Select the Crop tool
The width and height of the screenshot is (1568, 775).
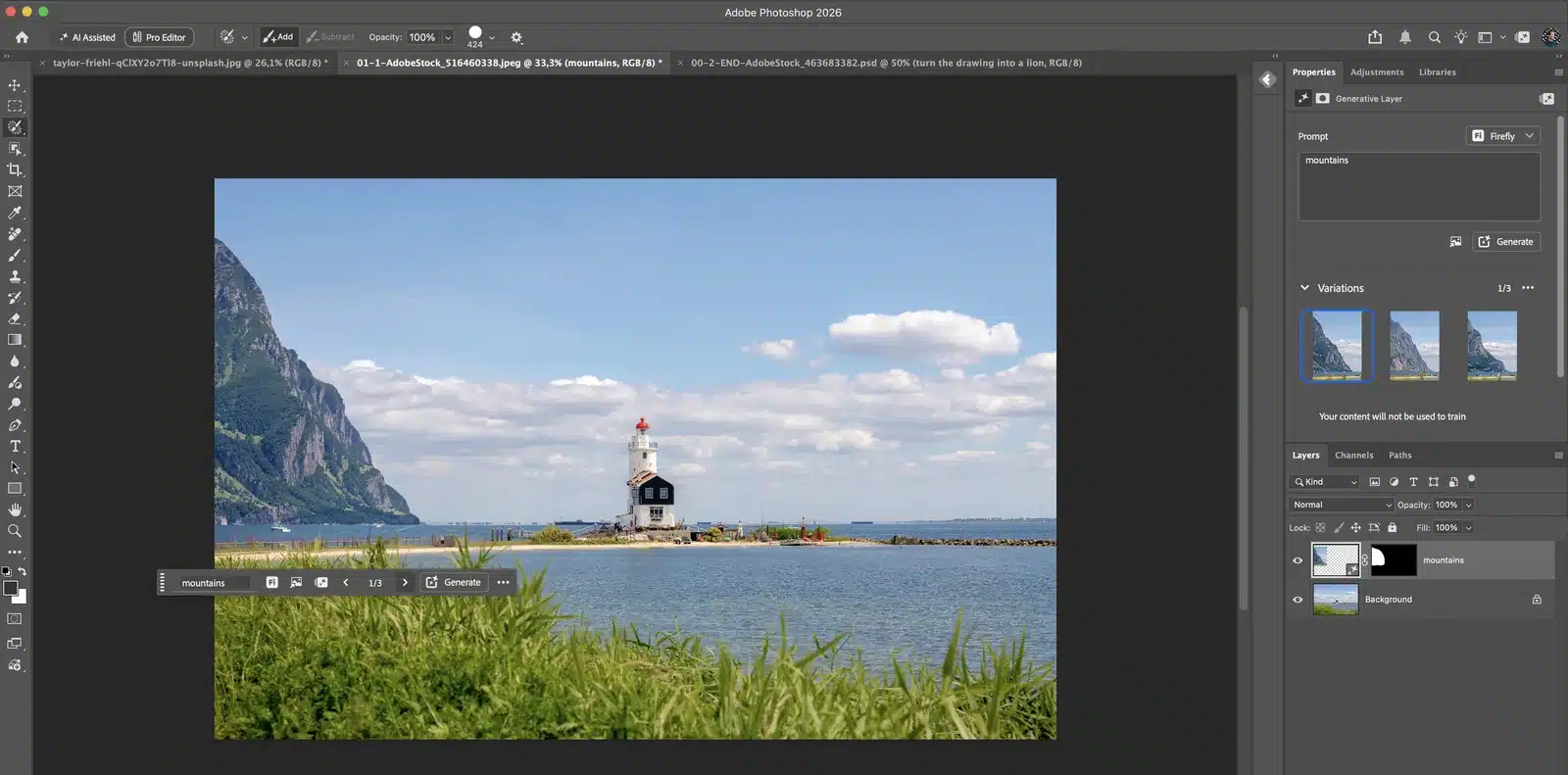[15, 170]
